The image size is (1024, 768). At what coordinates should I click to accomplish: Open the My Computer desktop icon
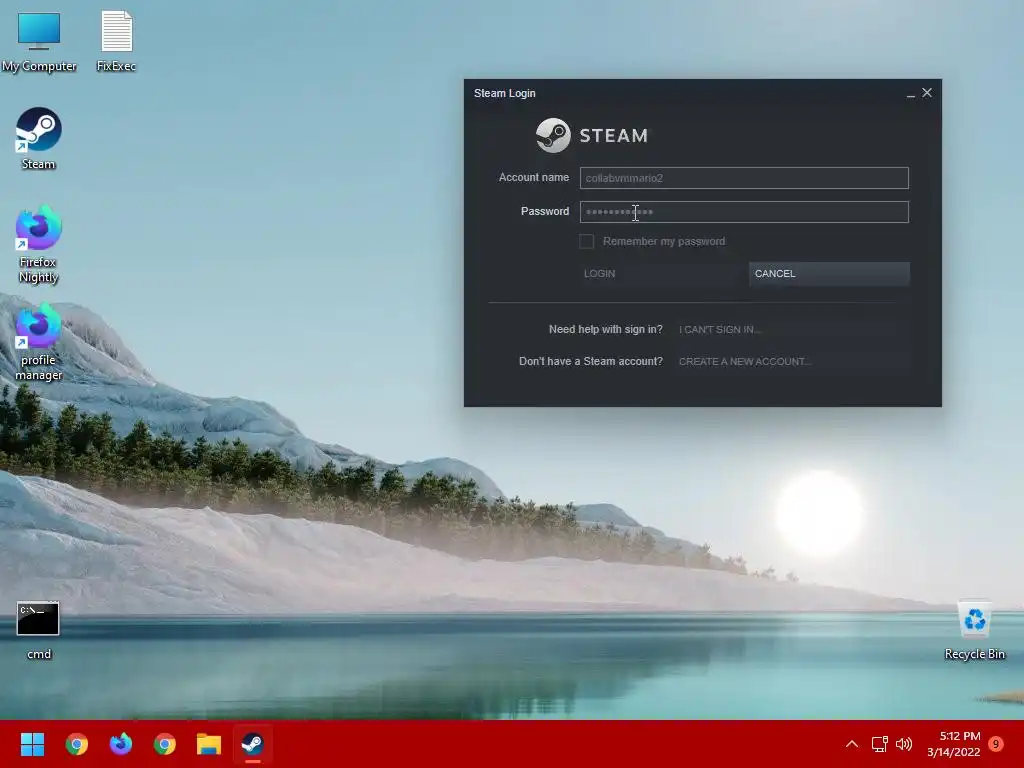(39, 40)
